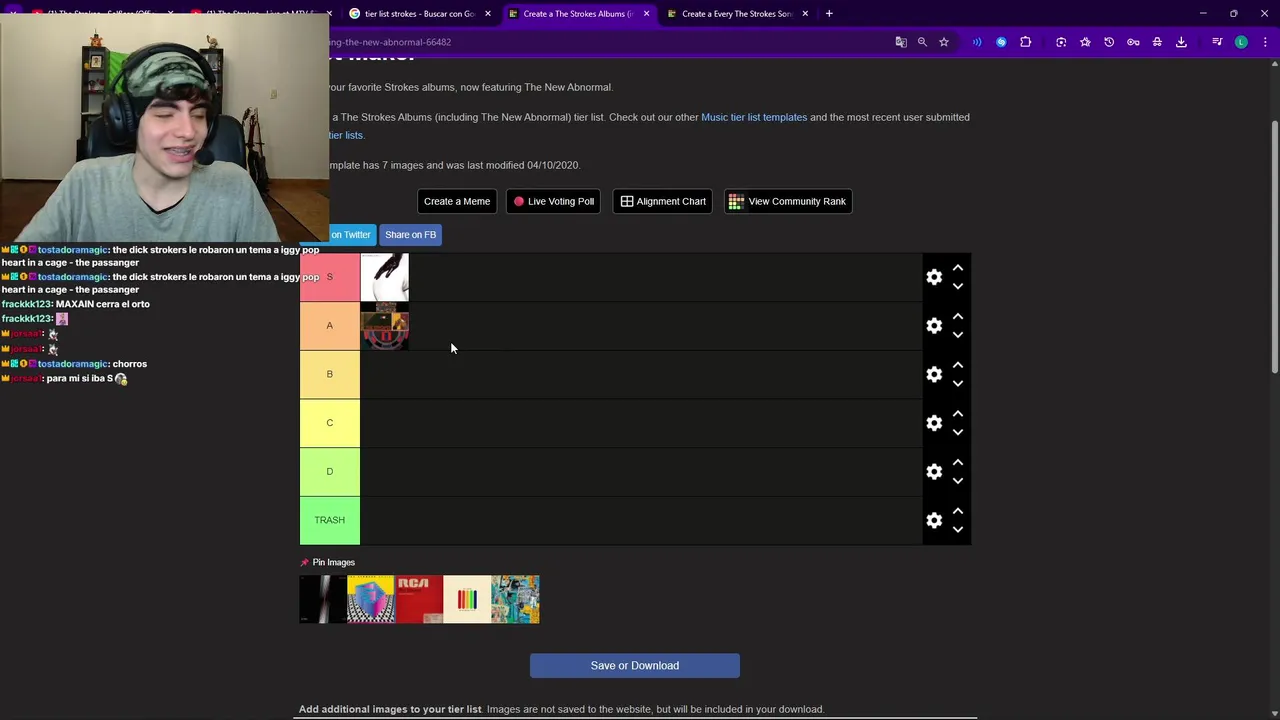Open the browser extensions puzzle icon
This screenshot has height=720, width=1280.
tap(1025, 42)
